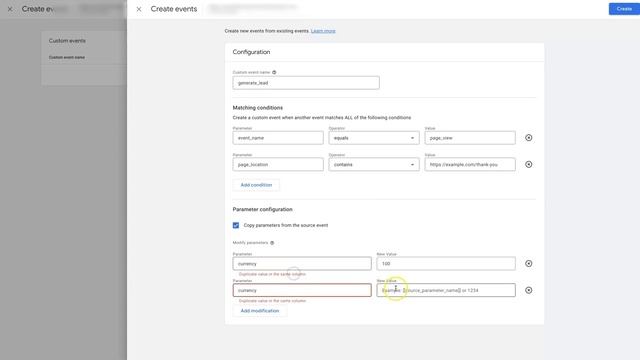Click Custom events heading in background window
The width and height of the screenshot is (640, 360).
click(67, 41)
